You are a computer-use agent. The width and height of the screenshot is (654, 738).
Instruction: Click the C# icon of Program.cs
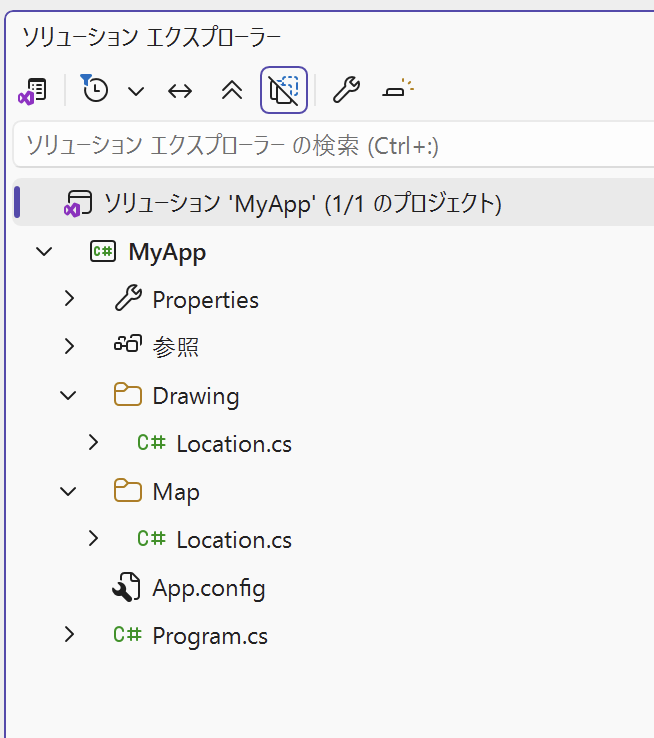[x=128, y=634]
